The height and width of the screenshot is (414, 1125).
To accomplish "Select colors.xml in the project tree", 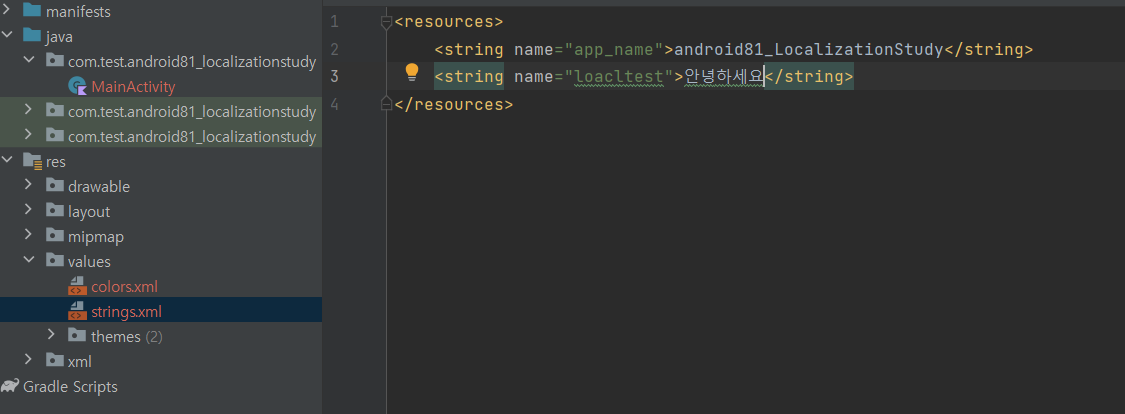I will (x=124, y=287).
